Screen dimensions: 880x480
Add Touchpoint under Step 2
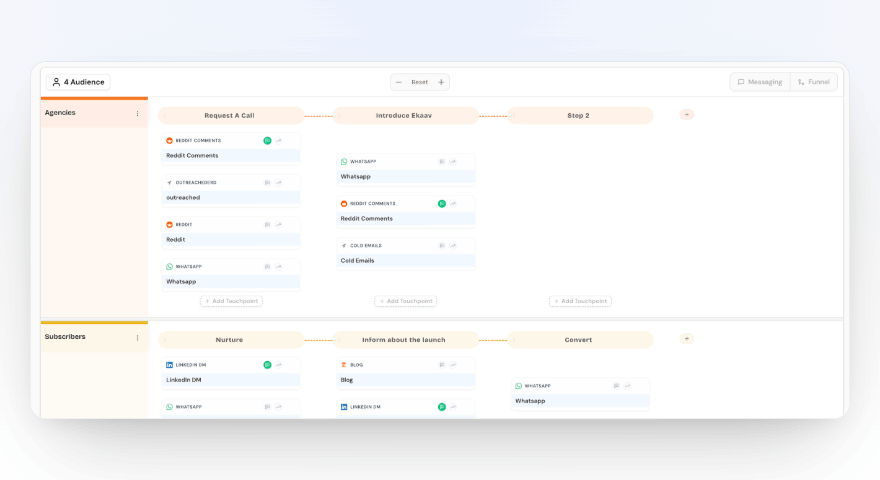[x=580, y=301]
